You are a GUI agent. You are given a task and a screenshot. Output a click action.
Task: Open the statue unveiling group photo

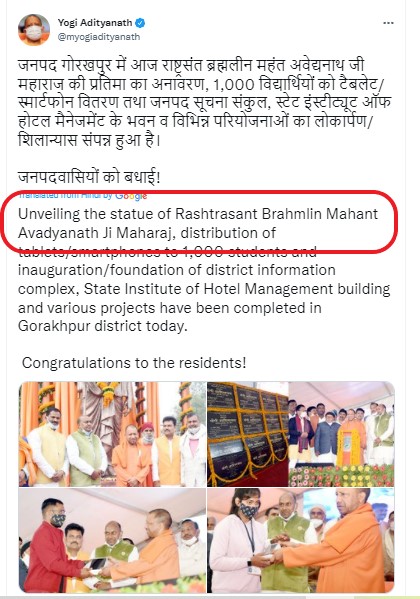tap(112, 434)
